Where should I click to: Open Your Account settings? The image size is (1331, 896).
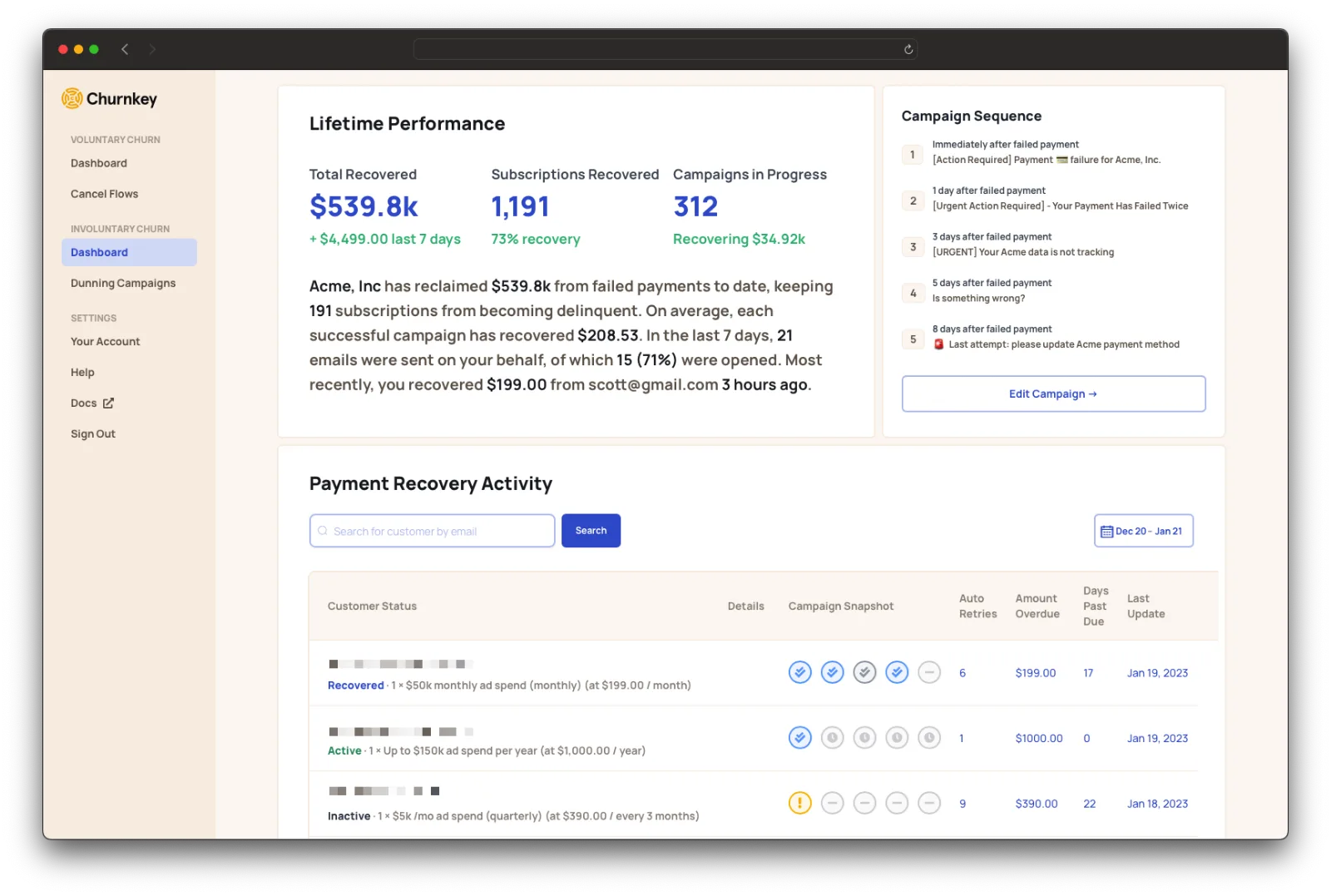click(x=106, y=341)
